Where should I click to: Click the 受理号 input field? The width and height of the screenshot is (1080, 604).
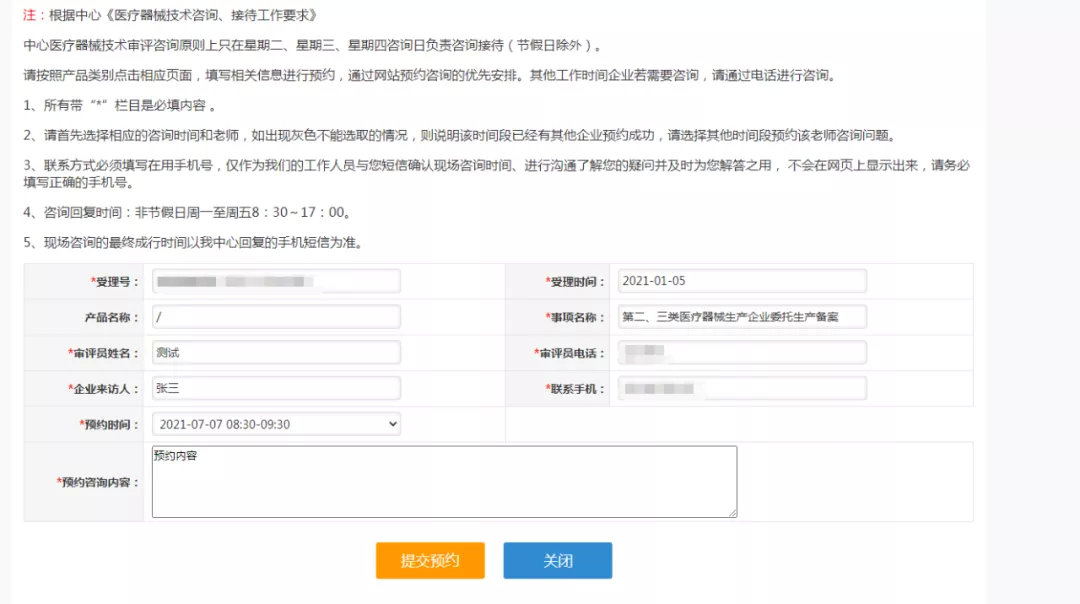point(276,281)
